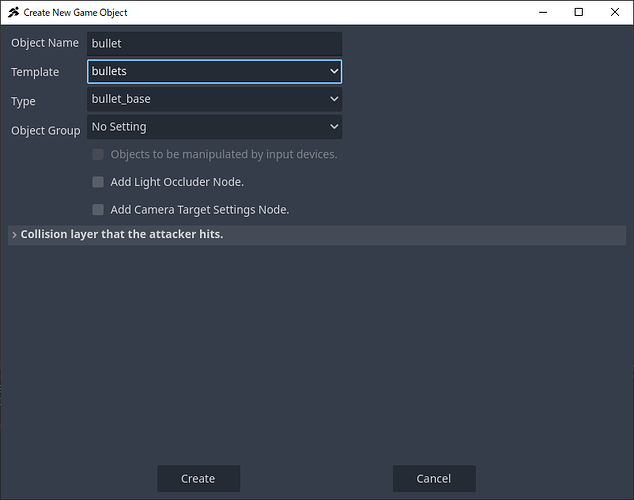Click the Type field chevron icon
This screenshot has width=634, height=500.
point(334,99)
